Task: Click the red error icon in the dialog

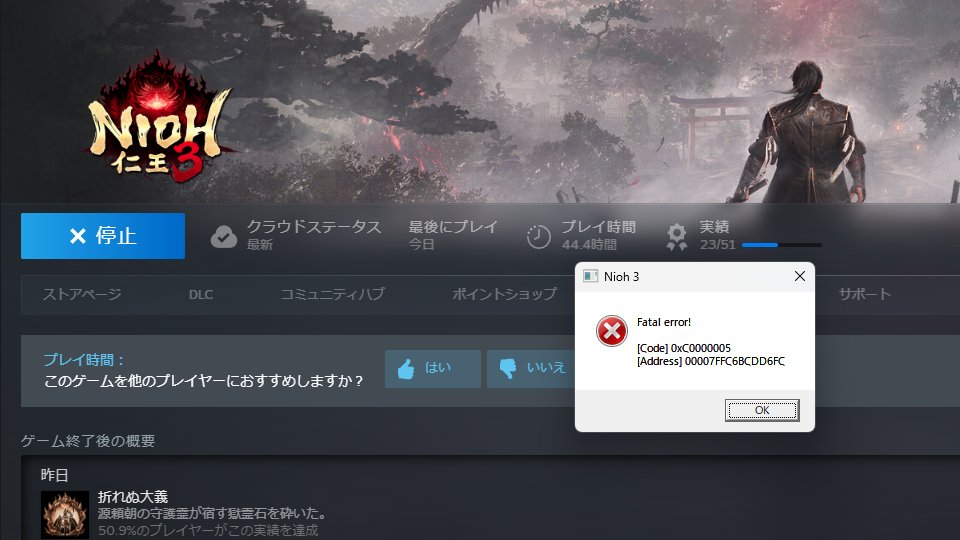Action: pyautogui.click(x=612, y=331)
